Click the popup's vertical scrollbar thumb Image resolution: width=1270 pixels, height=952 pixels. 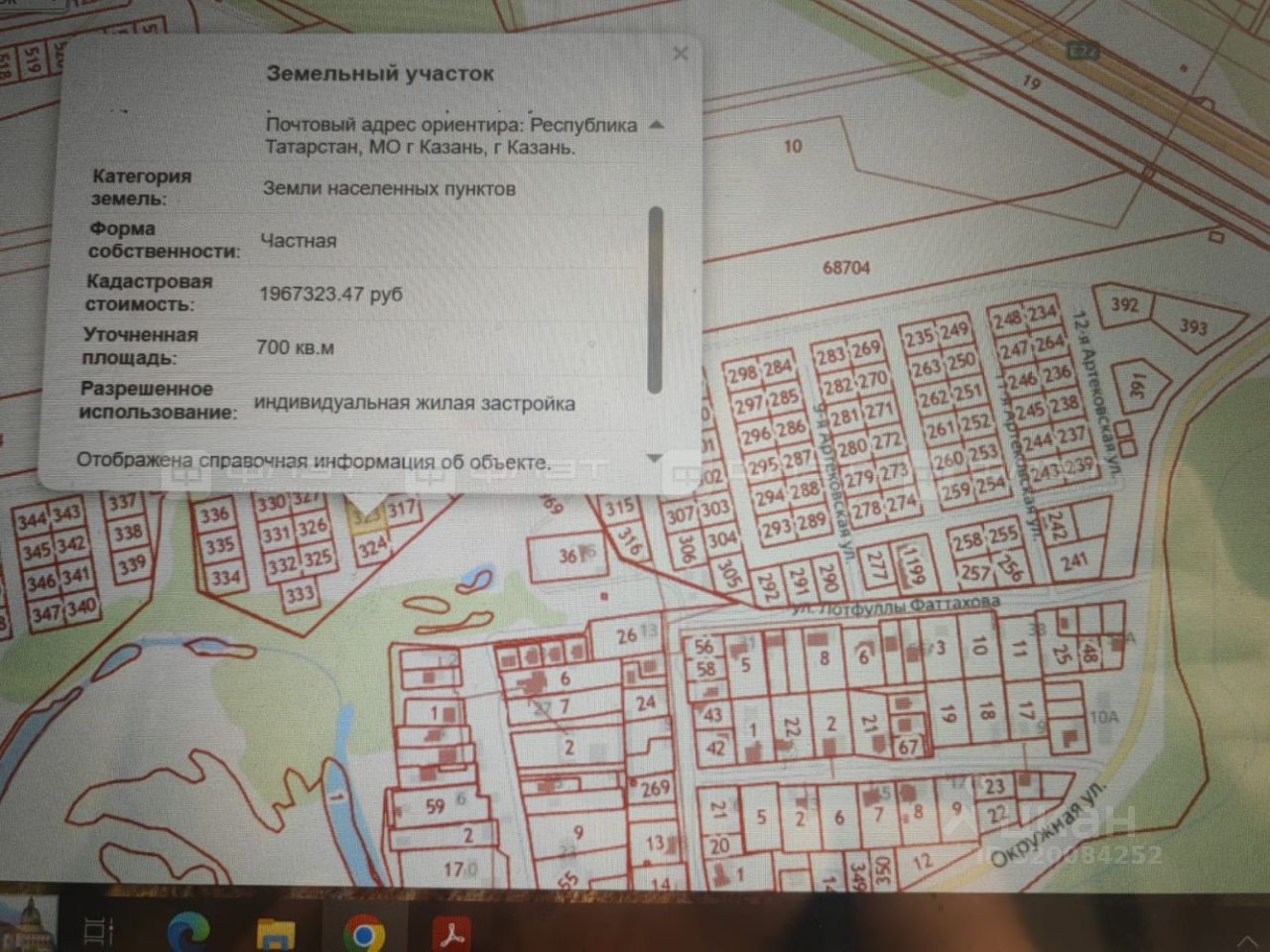pyautogui.click(x=654, y=299)
